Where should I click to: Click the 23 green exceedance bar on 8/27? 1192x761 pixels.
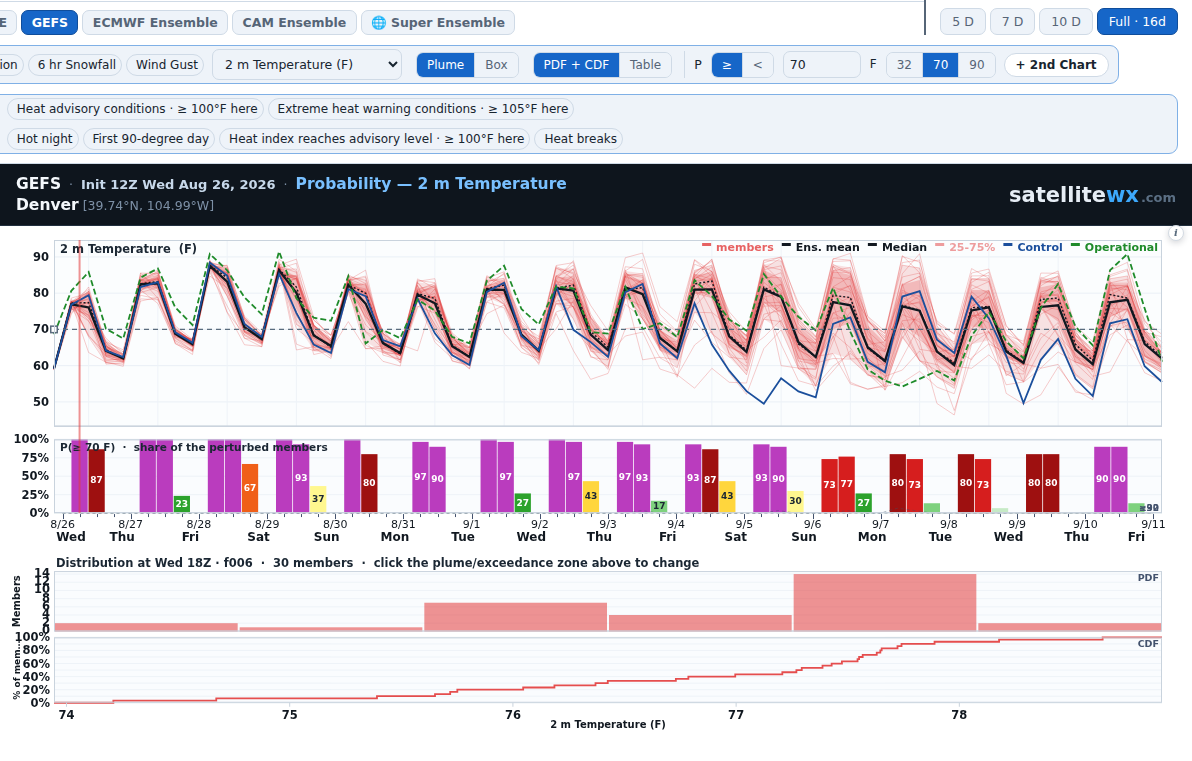(182, 504)
